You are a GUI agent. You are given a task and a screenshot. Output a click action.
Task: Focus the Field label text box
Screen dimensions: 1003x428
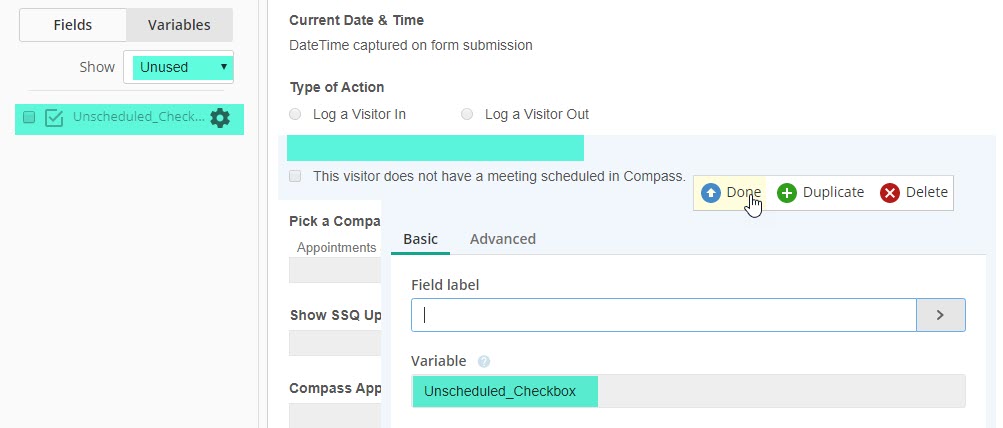pos(663,315)
